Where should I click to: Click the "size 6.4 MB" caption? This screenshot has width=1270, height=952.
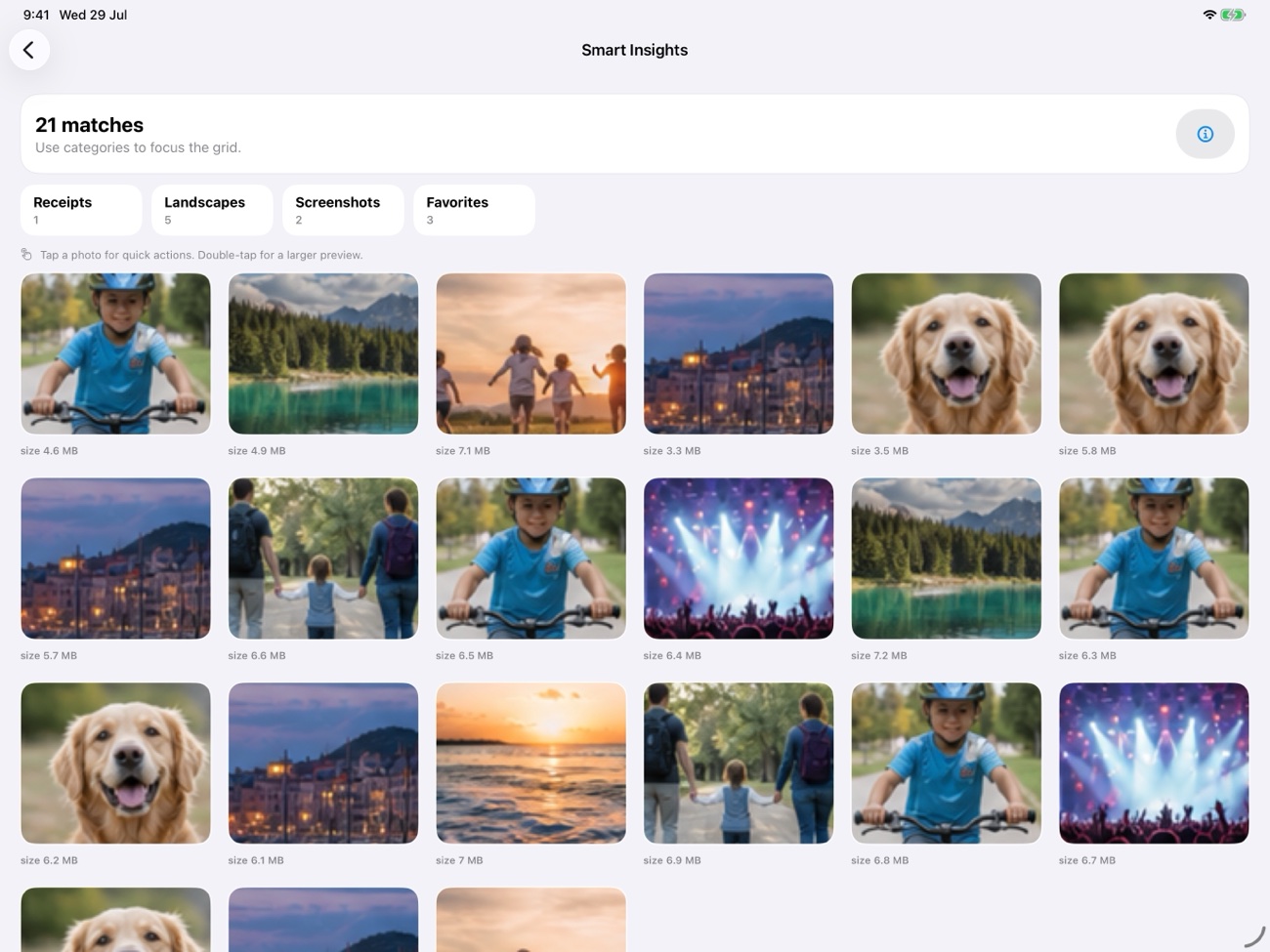pos(672,656)
